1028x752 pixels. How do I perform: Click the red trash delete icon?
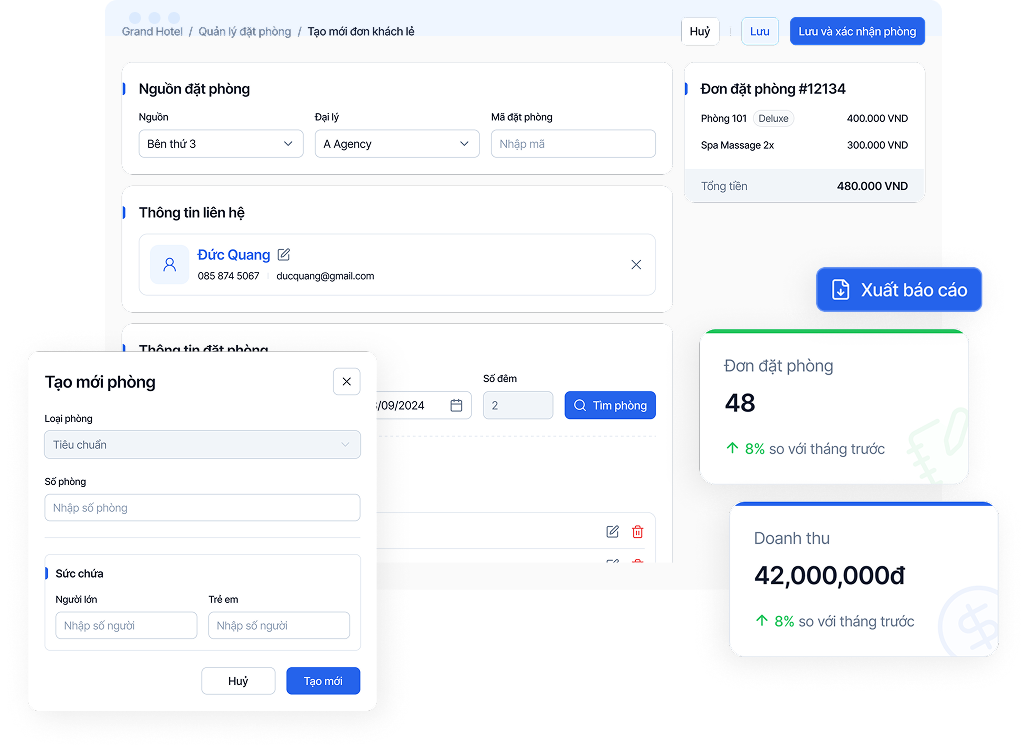tap(638, 532)
